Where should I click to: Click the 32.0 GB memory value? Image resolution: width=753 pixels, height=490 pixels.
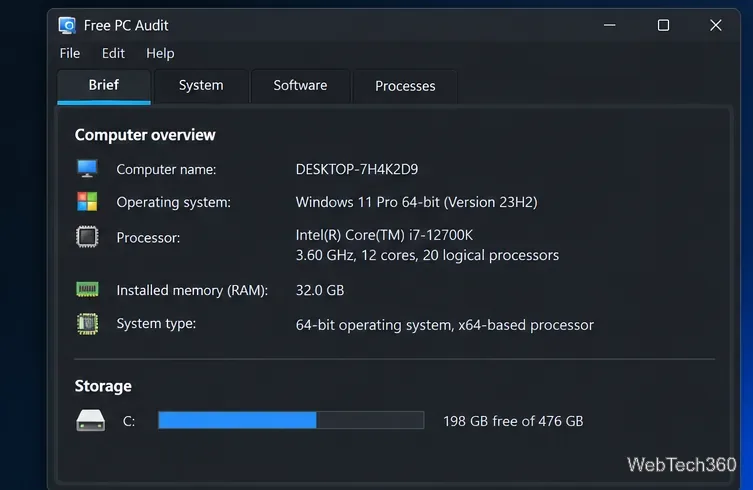(320, 290)
